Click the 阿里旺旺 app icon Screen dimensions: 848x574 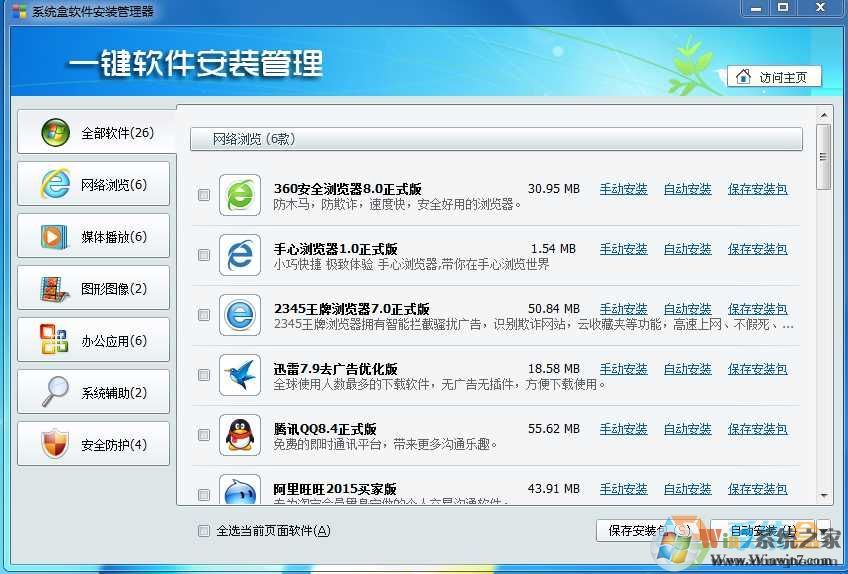[x=240, y=489]
